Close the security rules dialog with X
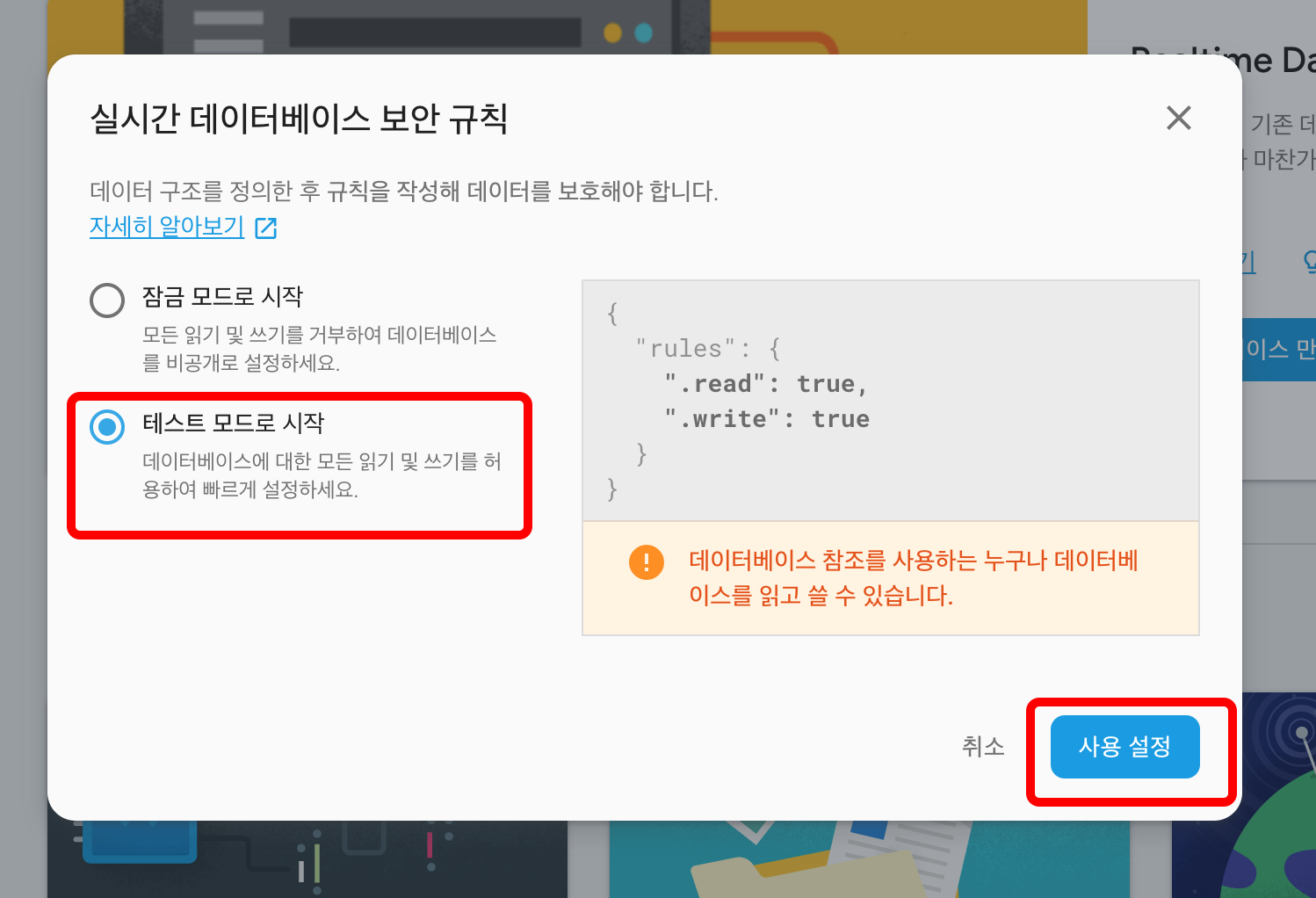 point(1178,118)
